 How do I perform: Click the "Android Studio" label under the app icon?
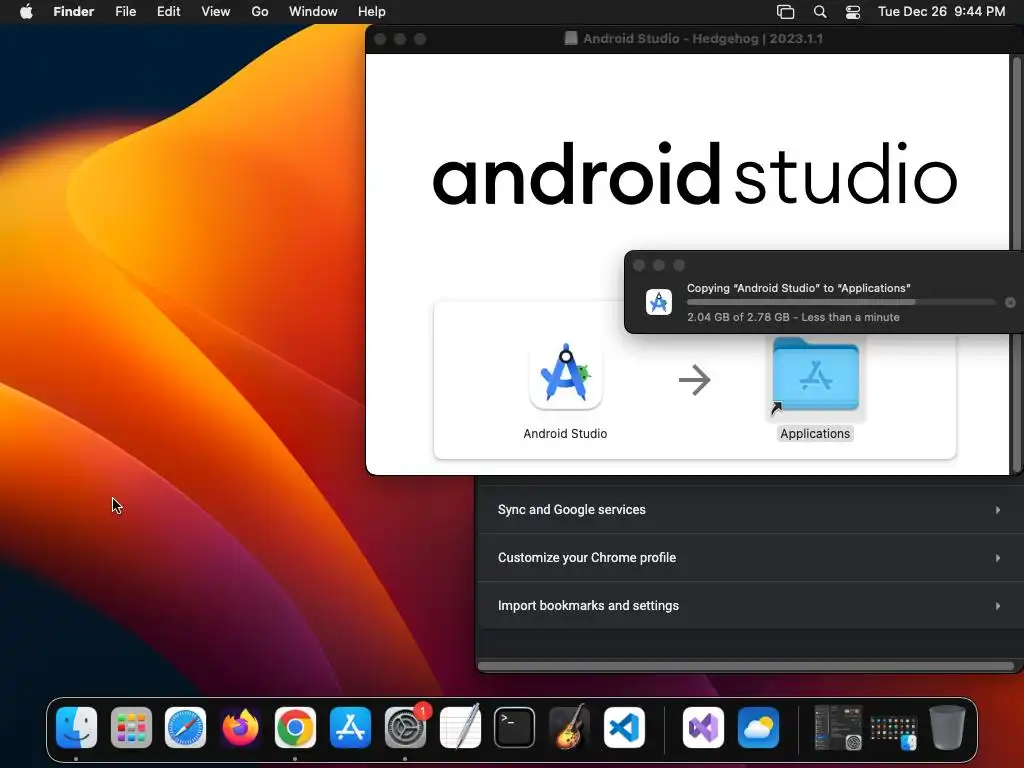point(566,434)
